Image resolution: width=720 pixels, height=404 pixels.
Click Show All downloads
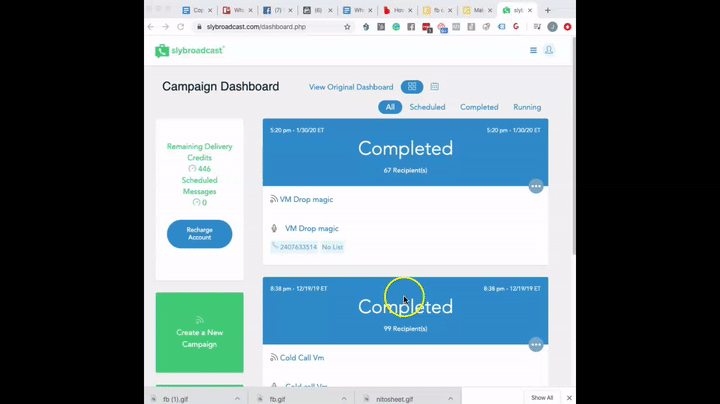click(541, 398)
